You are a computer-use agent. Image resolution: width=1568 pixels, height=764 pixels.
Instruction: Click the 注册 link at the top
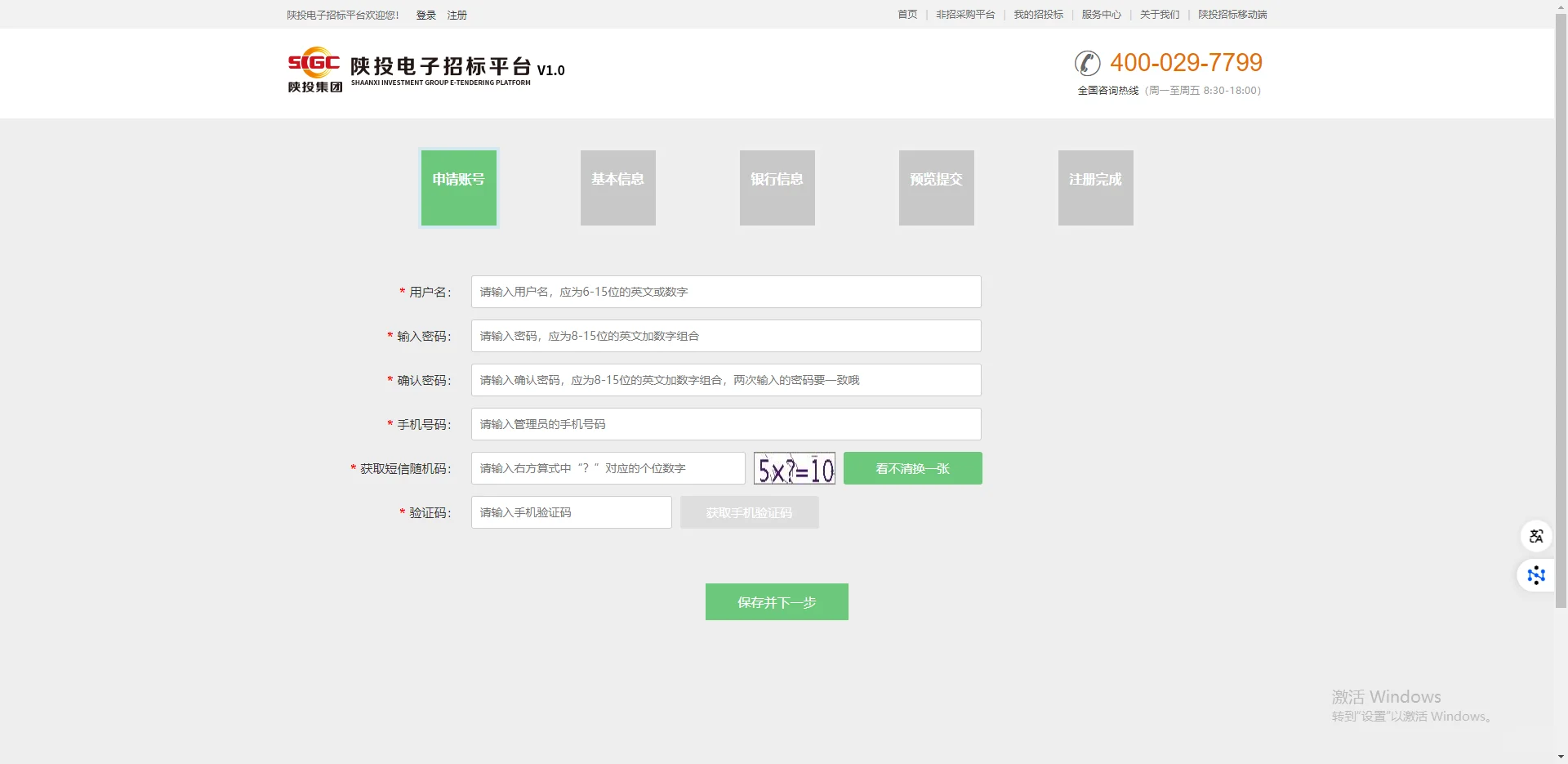[456, 14]
